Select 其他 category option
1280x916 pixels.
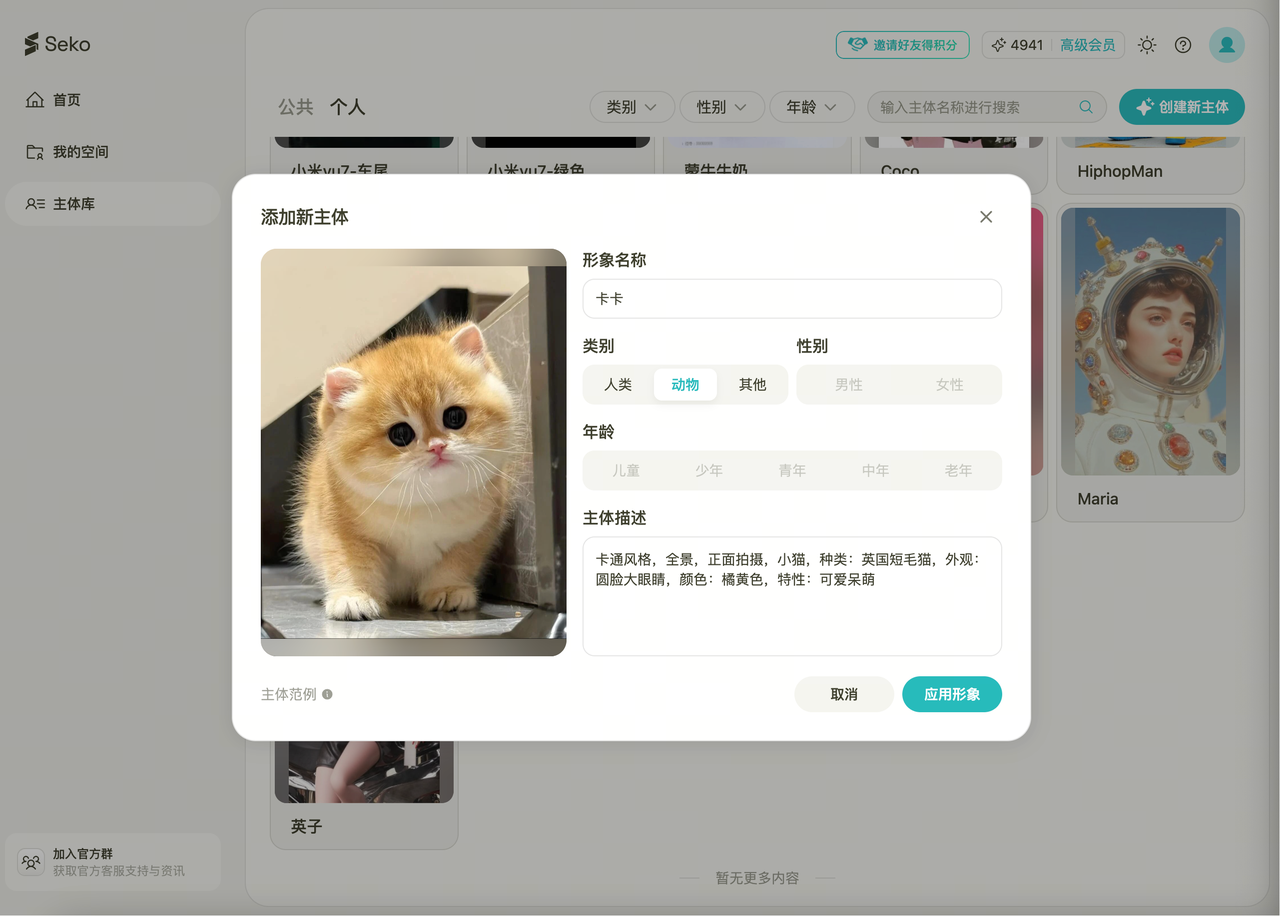pyautogui.click(x=752, y=385)
